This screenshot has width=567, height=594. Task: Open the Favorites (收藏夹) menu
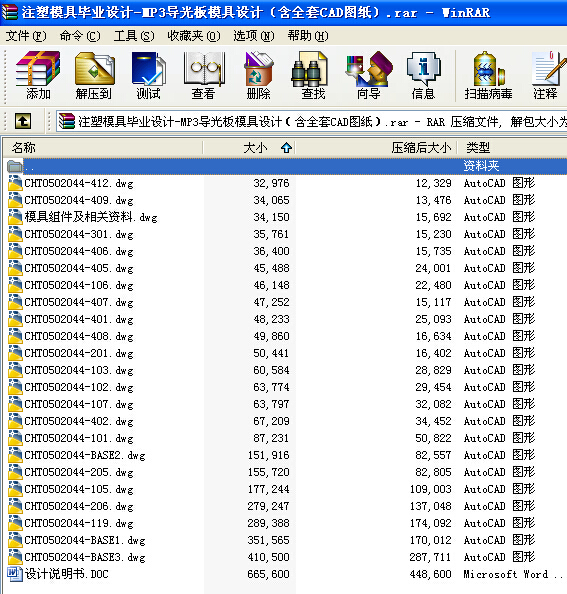click(x=194, y=36)
